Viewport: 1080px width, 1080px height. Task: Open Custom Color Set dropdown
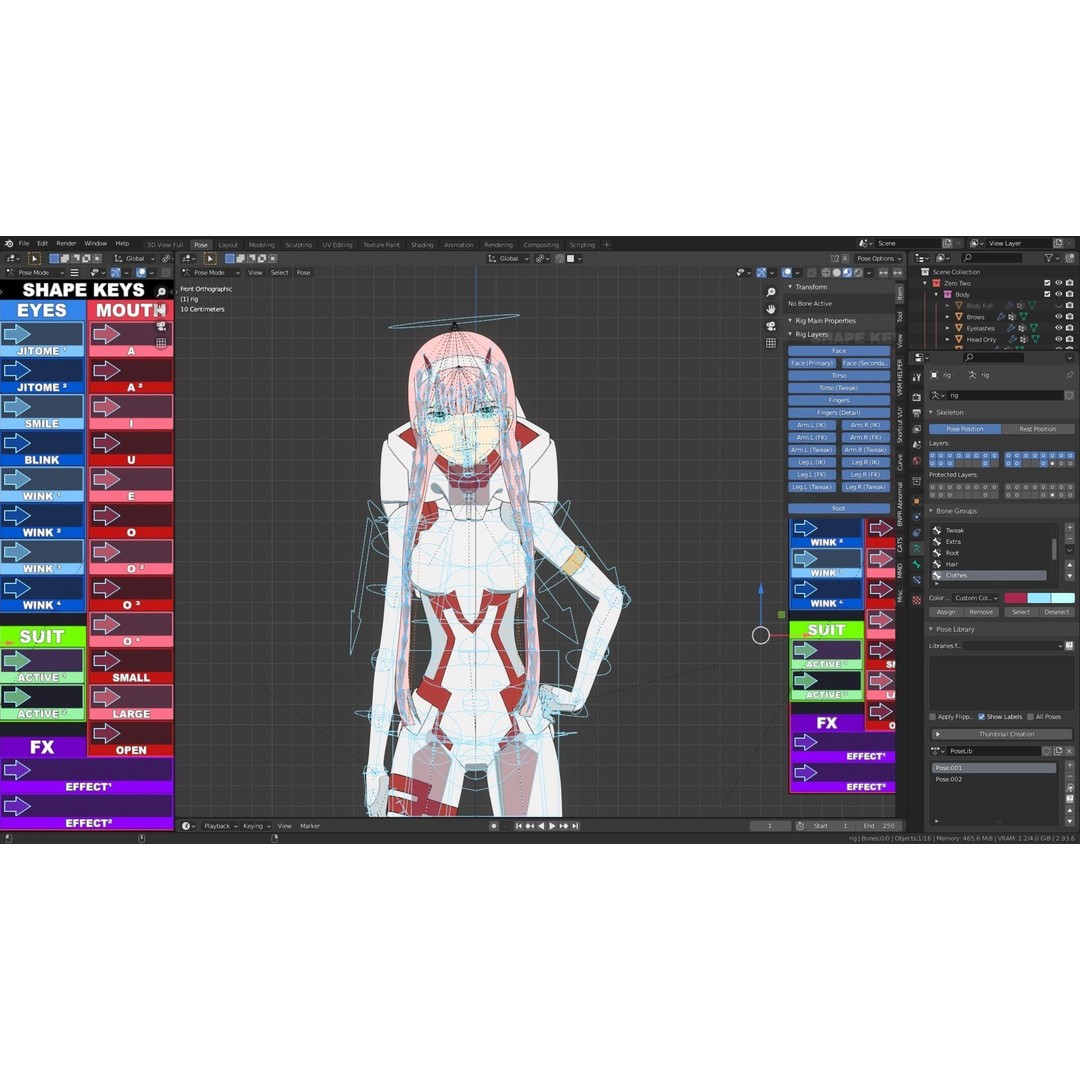(976, 598)
